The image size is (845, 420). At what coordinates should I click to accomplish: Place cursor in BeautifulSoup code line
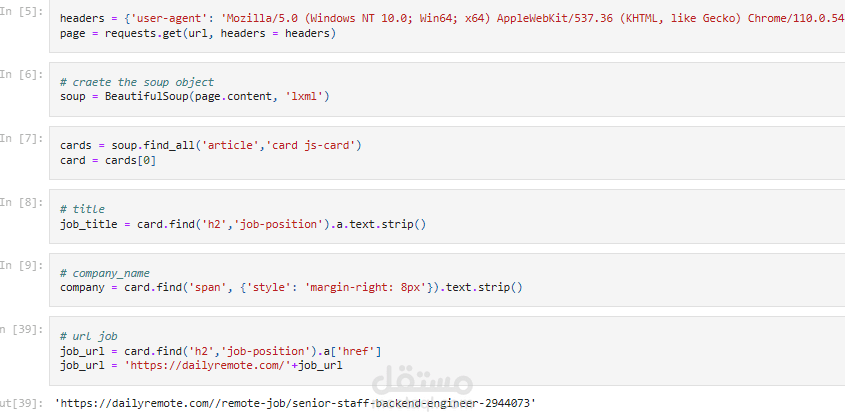click(x=195, y=97)
